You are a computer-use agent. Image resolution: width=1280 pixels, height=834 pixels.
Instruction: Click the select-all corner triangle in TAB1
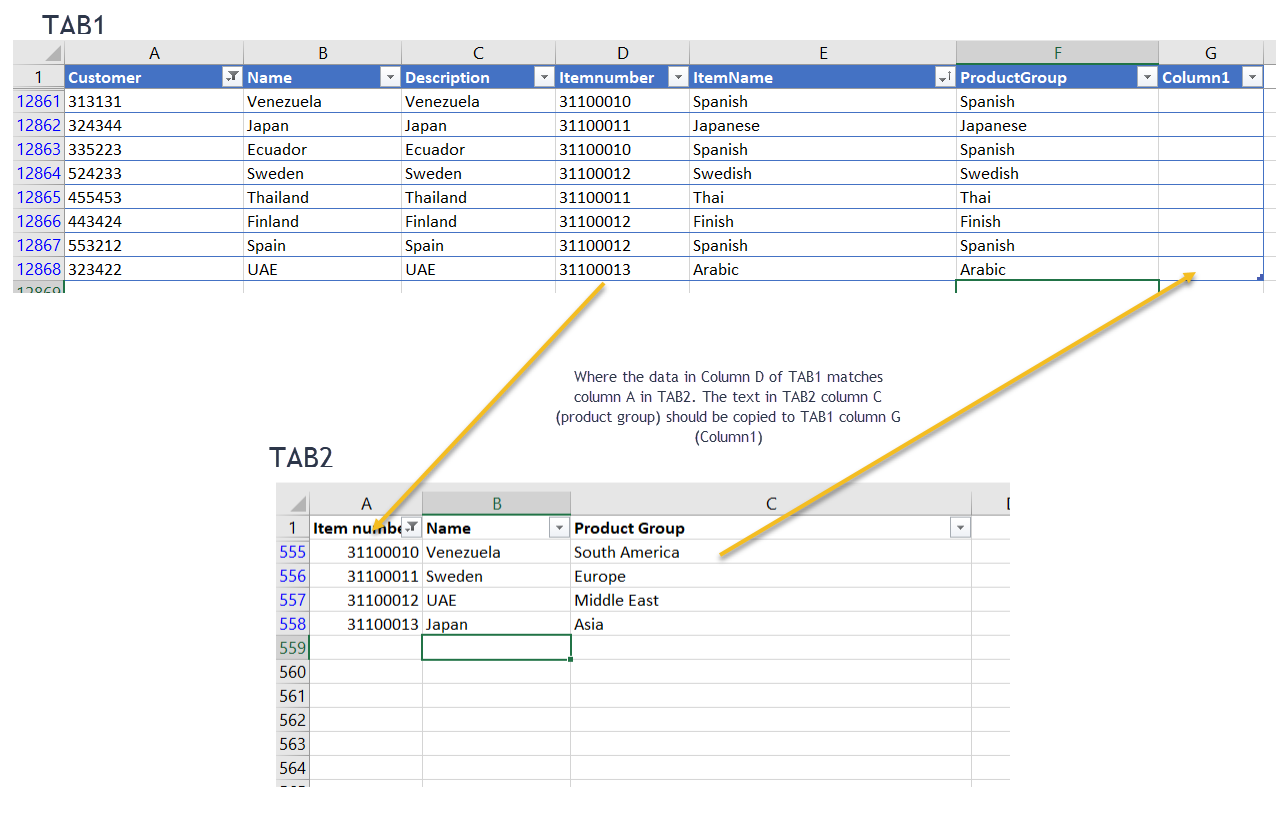coord(53,54)
